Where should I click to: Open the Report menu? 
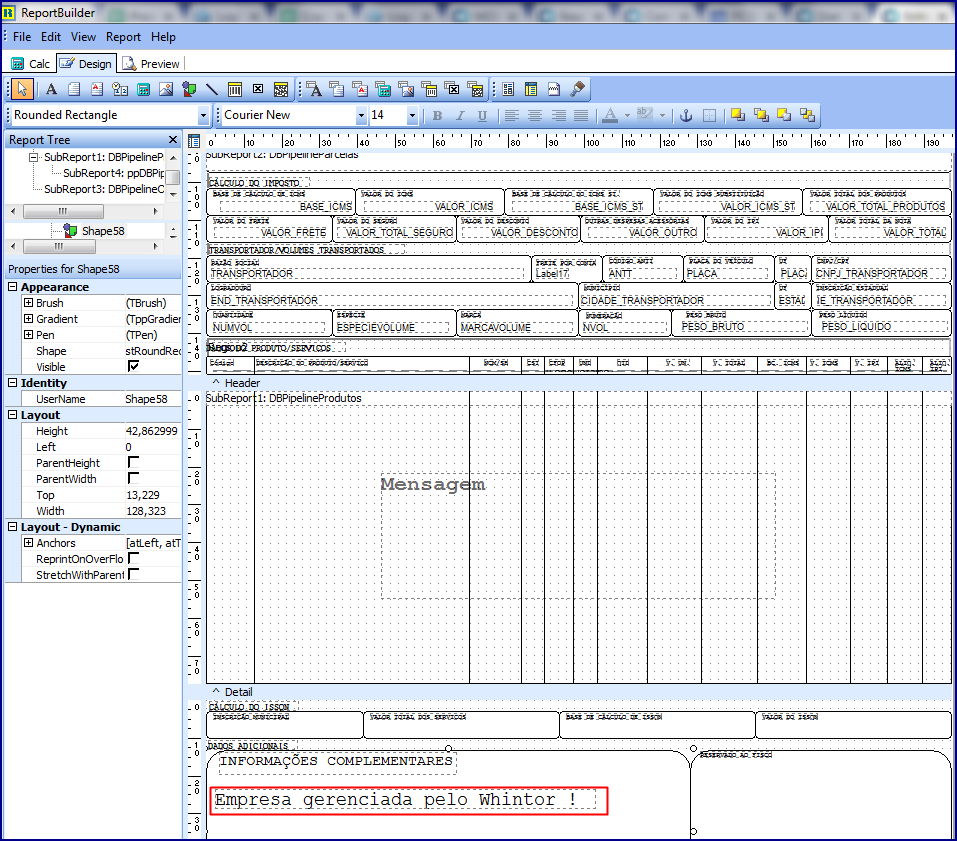pyautogui.click(x=123, y=37)
